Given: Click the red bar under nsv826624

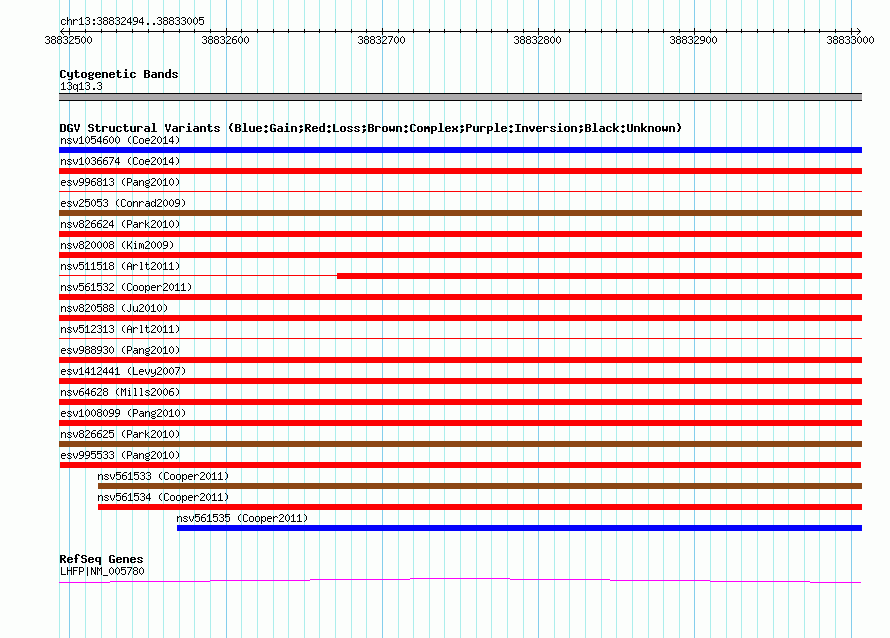Looking at the screenshot, I should [x=460, y=234].
